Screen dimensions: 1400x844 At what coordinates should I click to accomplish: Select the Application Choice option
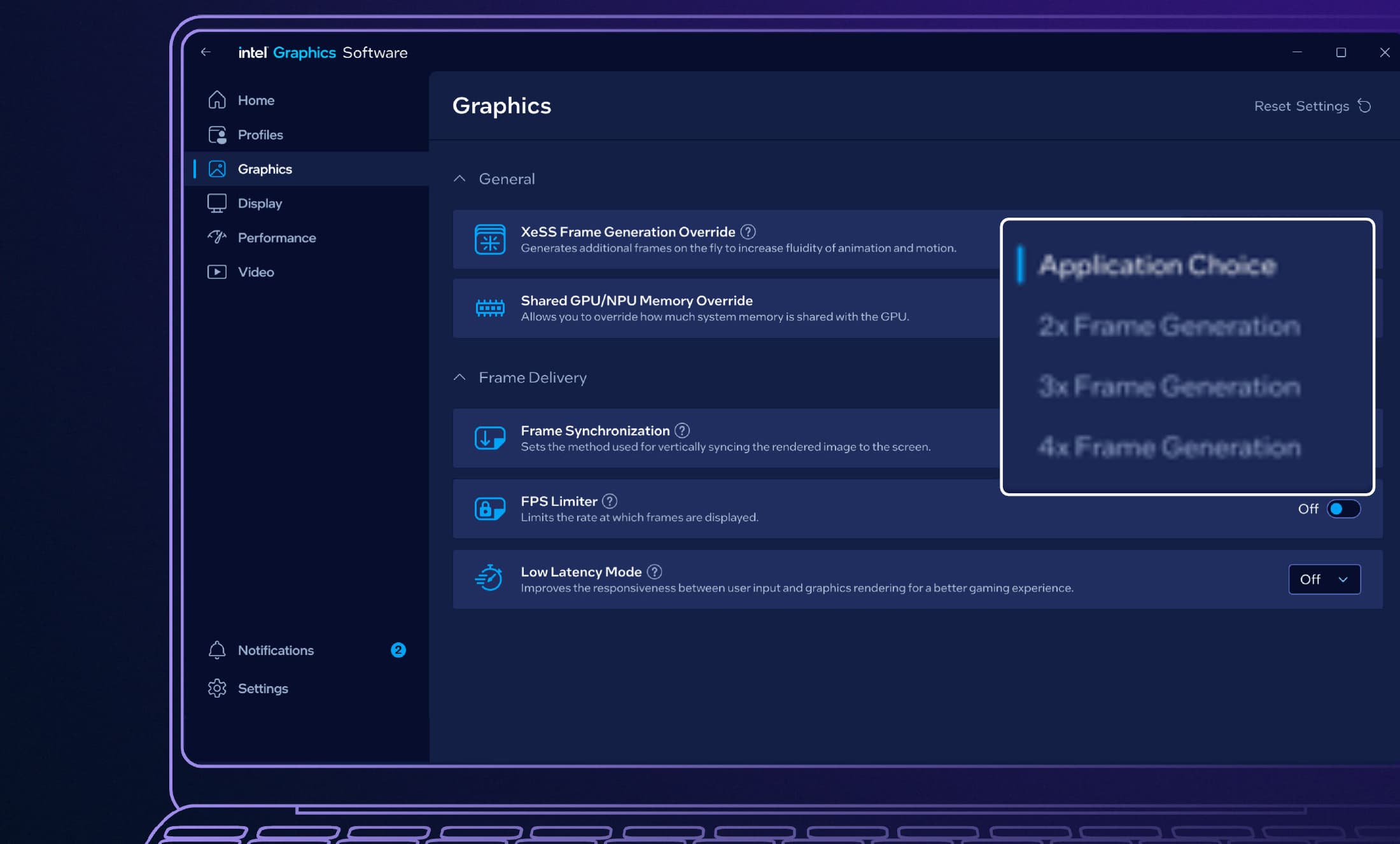coord(1157,265)
